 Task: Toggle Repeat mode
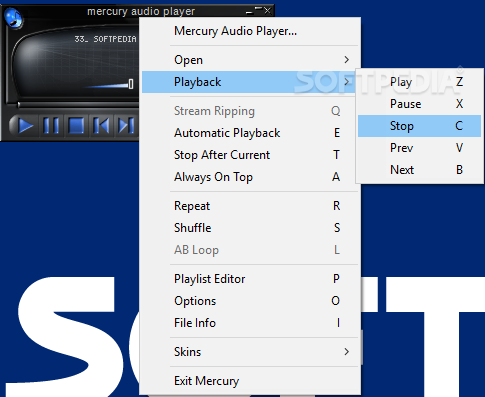tap(250, 206)
